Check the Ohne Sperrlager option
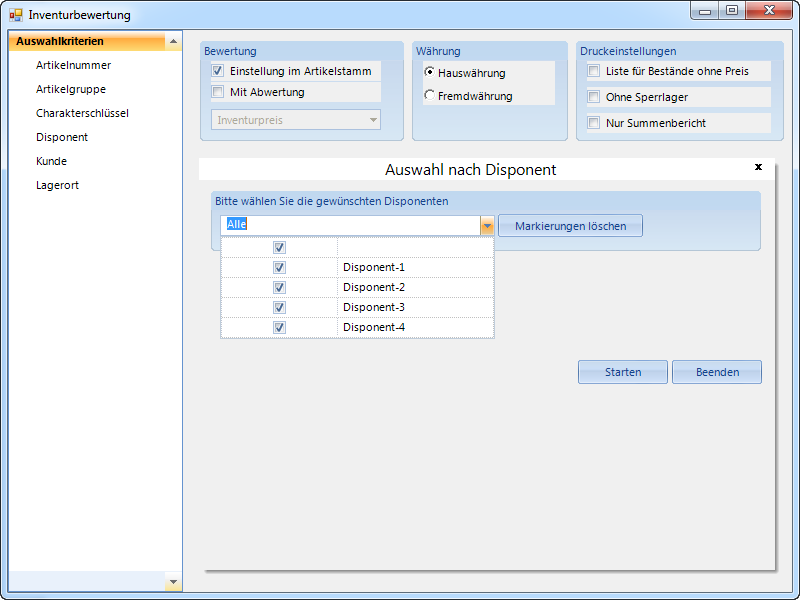Viewport: 800px width, 600px height. tap(594, 97)
